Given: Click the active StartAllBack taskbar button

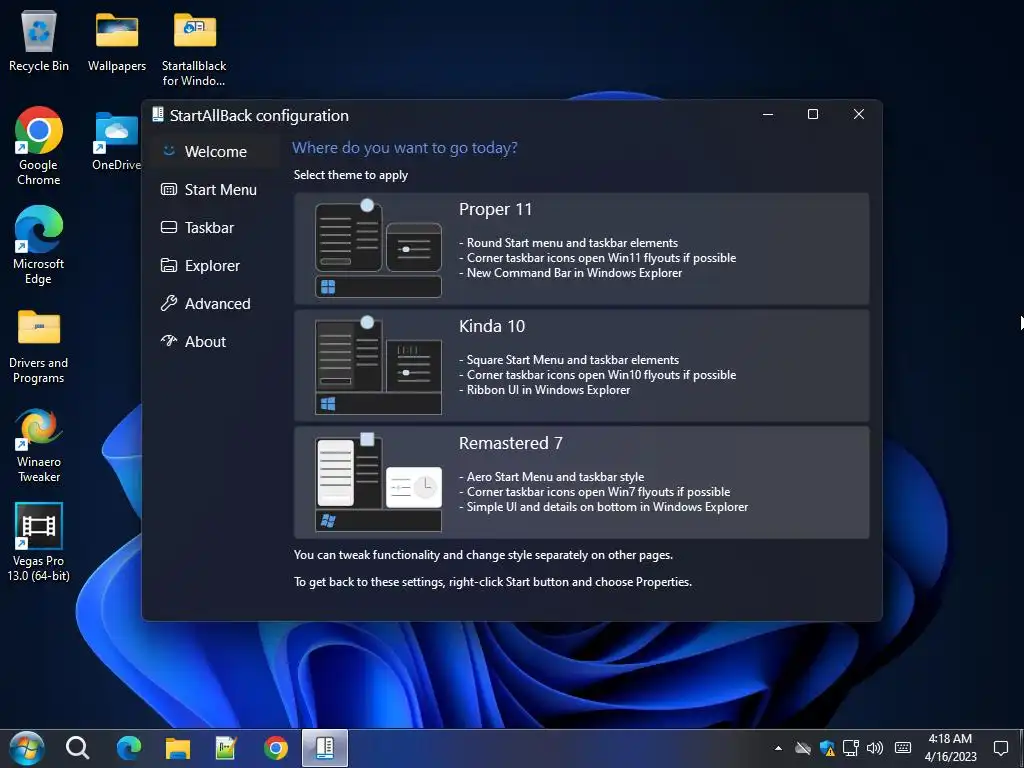Looking at the screenshot, I should (325, 748).
